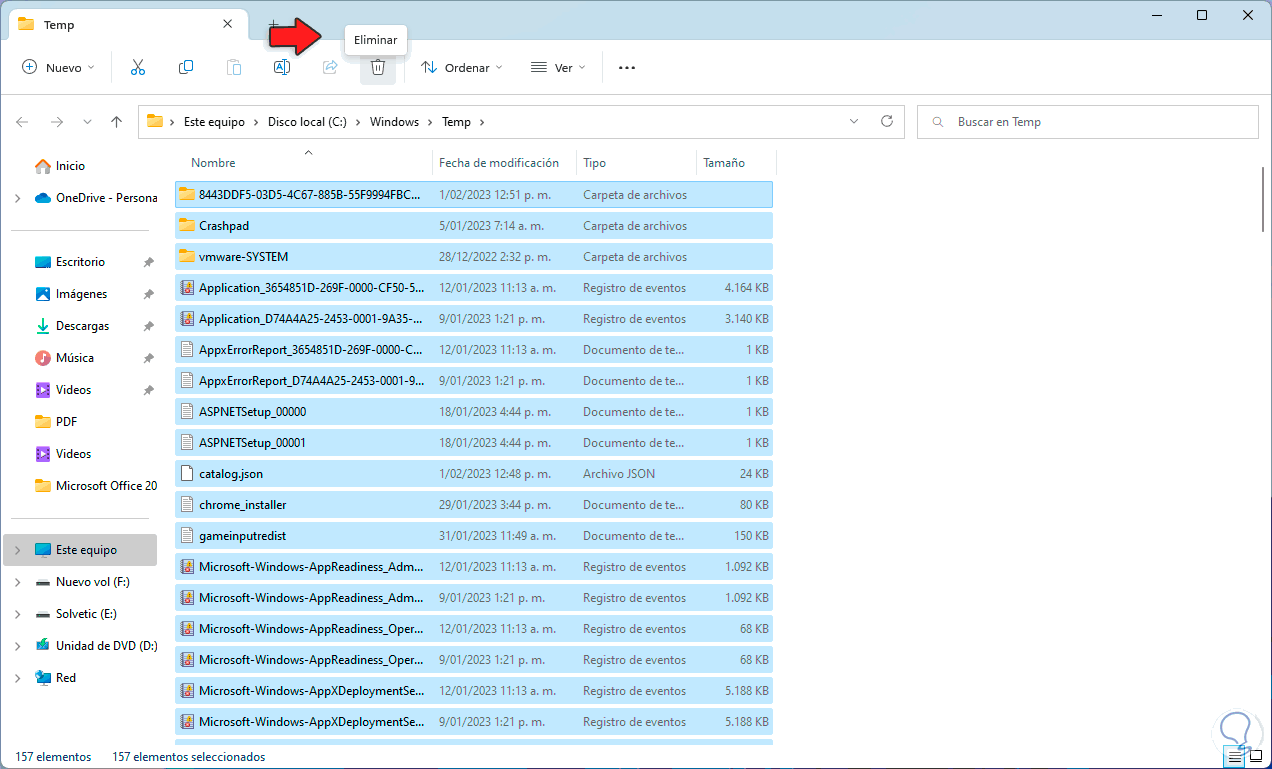
Task: Click the Eliminar trash icon
Action: pos(377,68)
